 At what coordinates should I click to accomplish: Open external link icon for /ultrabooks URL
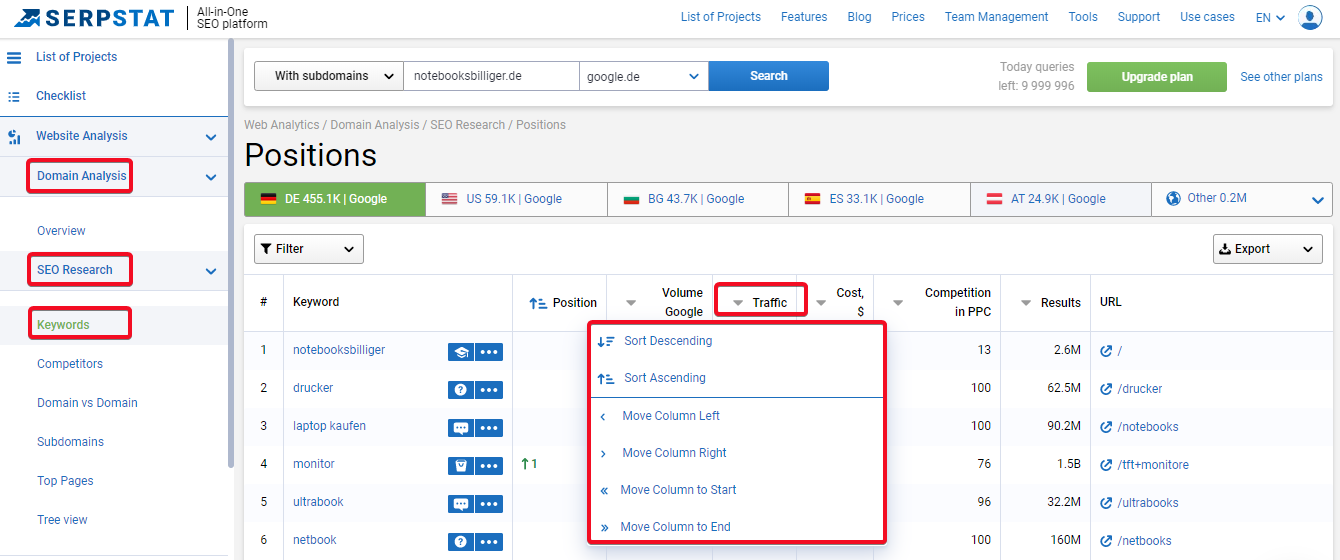pos(1106,503)
